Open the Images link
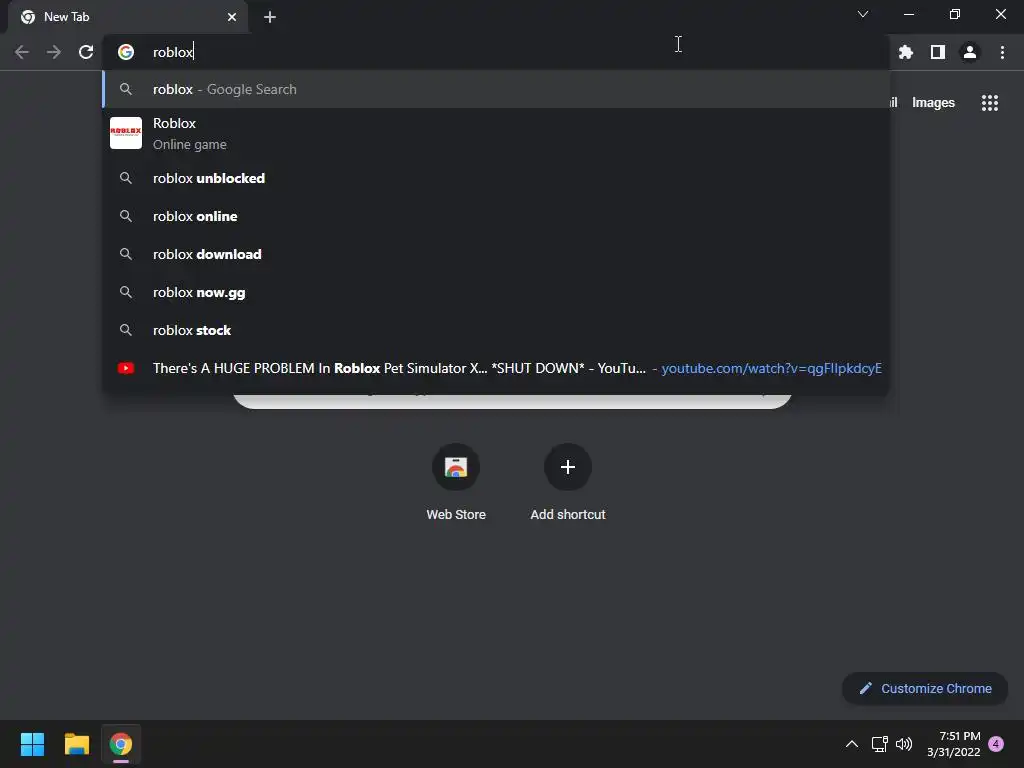Image resolution: width=1024 pixels, height=768 pixels. click(x=933, y=103)
